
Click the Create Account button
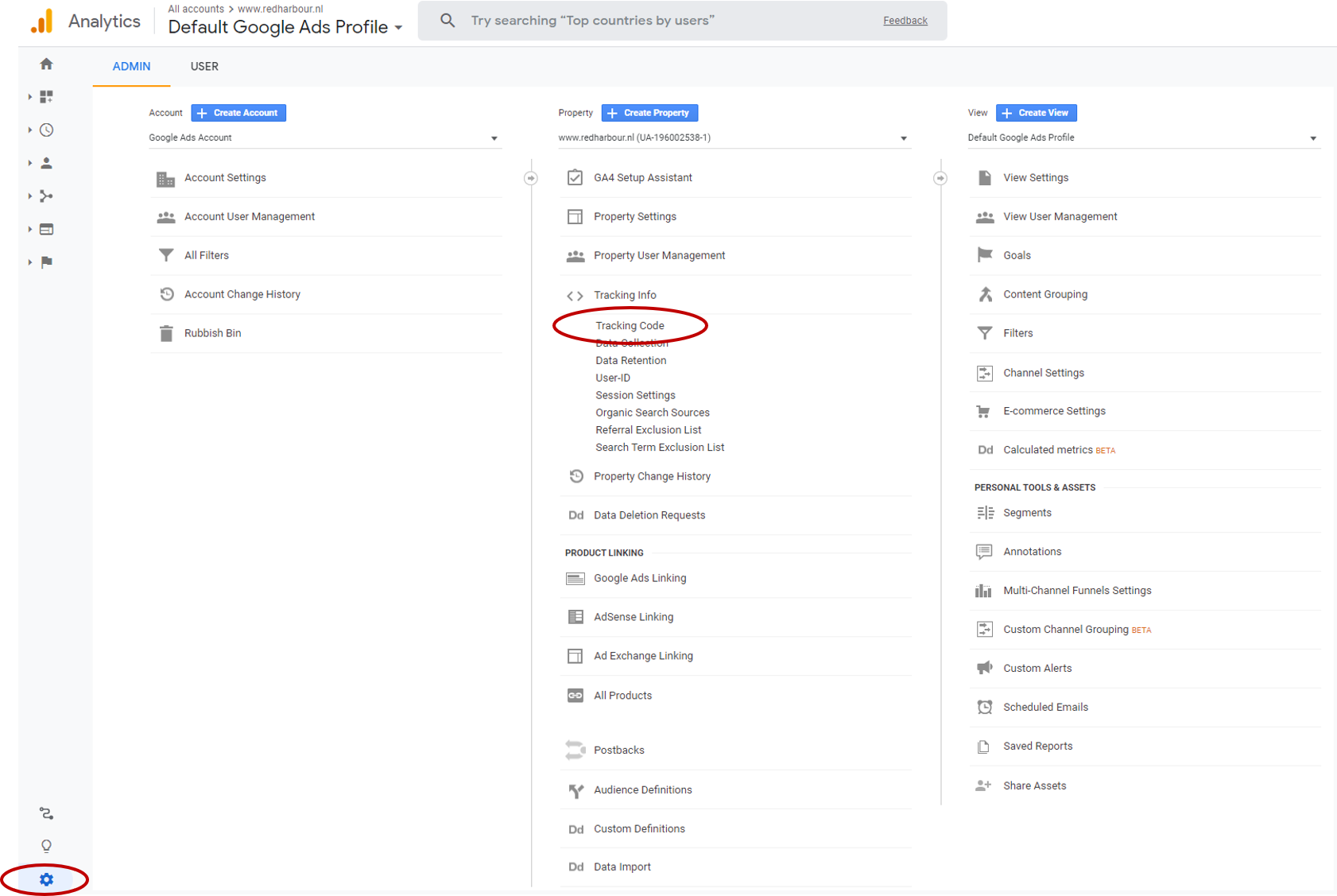click(238, 113)
